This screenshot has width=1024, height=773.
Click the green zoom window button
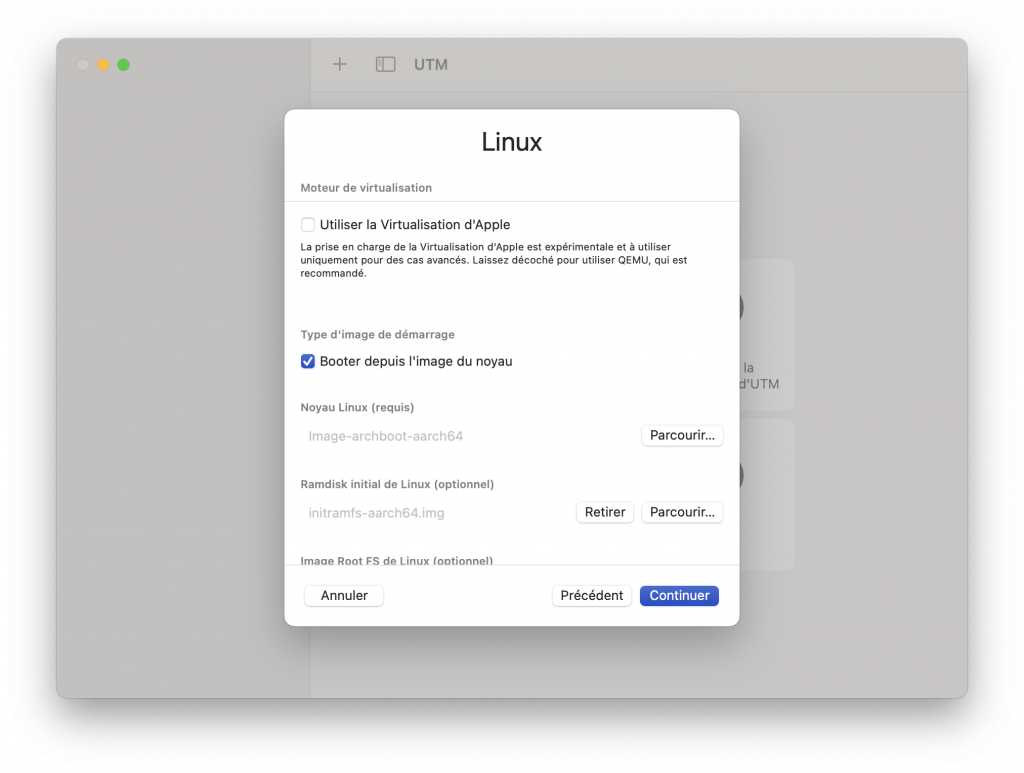123,65
